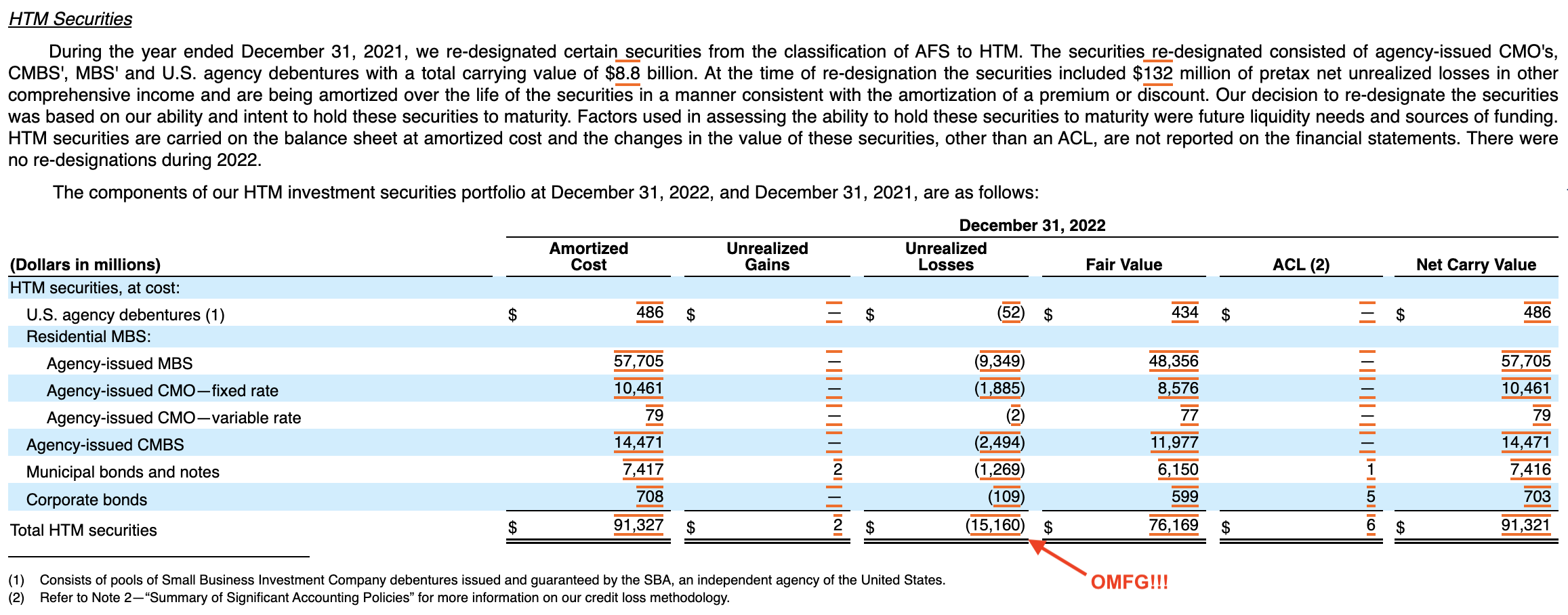The image size is (1568, 615).
Task: Select the Net Carry Value column header
Action: coord(1476,265)
